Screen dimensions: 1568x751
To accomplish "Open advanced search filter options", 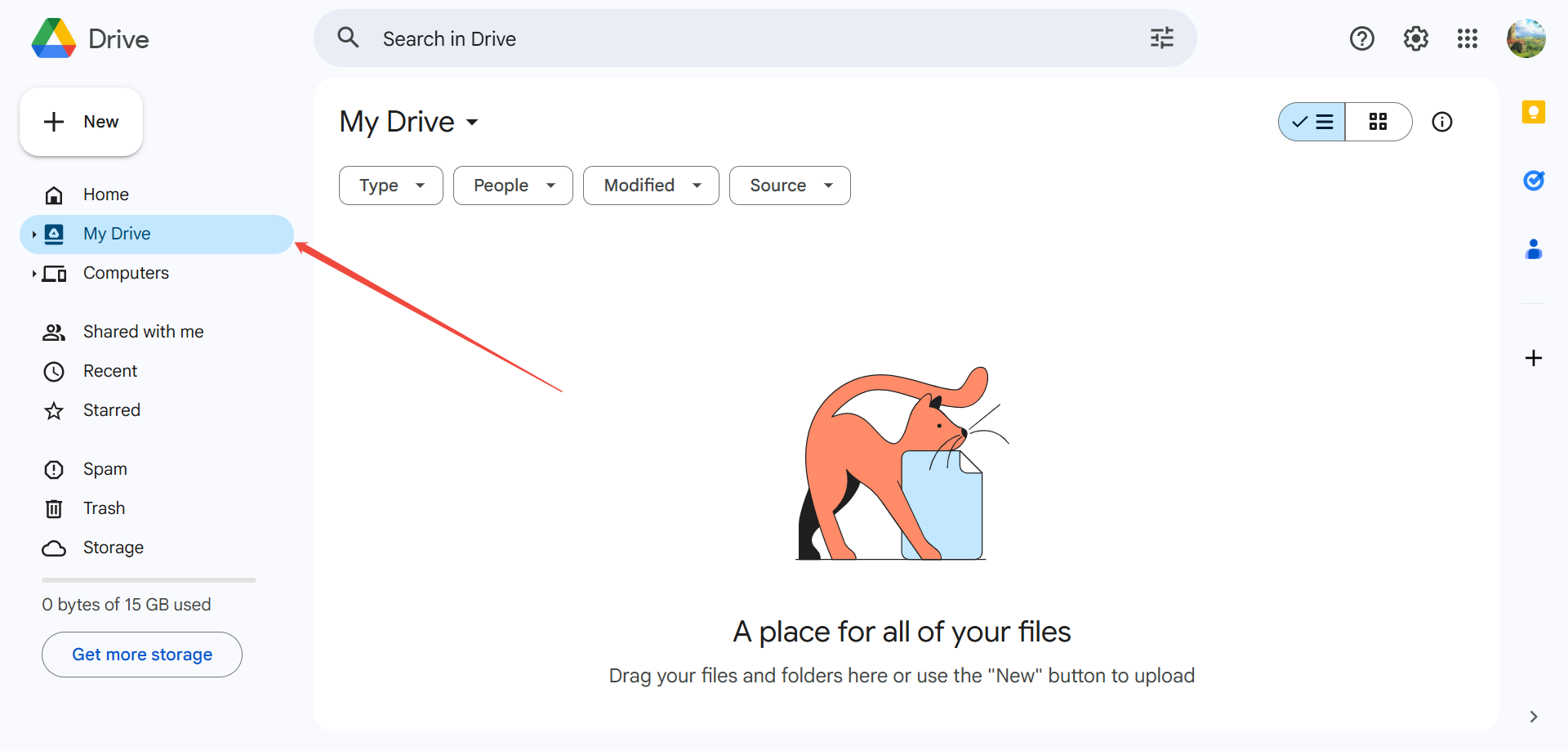I will pyautogui.click(x=1161, y=38).
